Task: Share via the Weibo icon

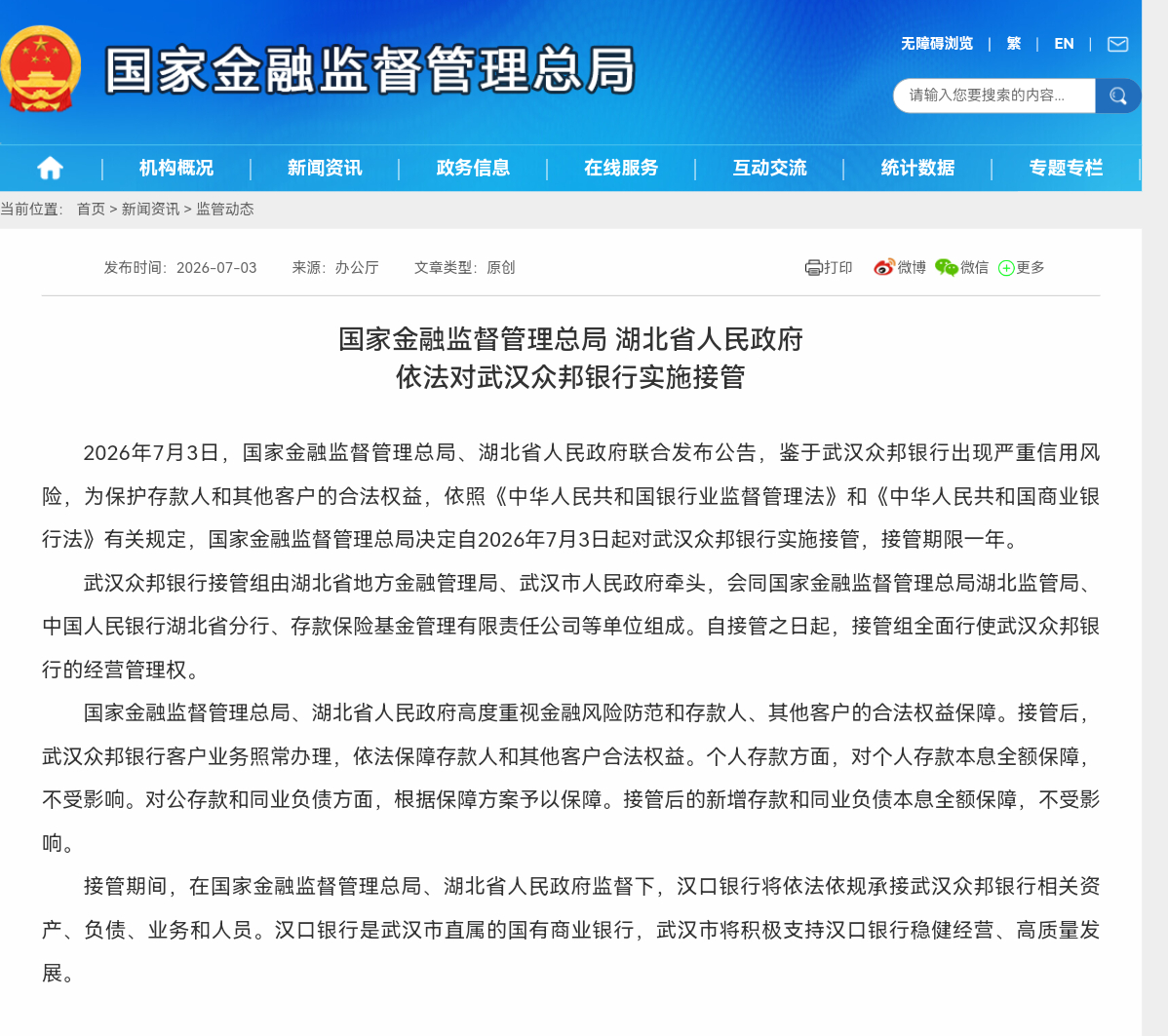Action: 883,267
